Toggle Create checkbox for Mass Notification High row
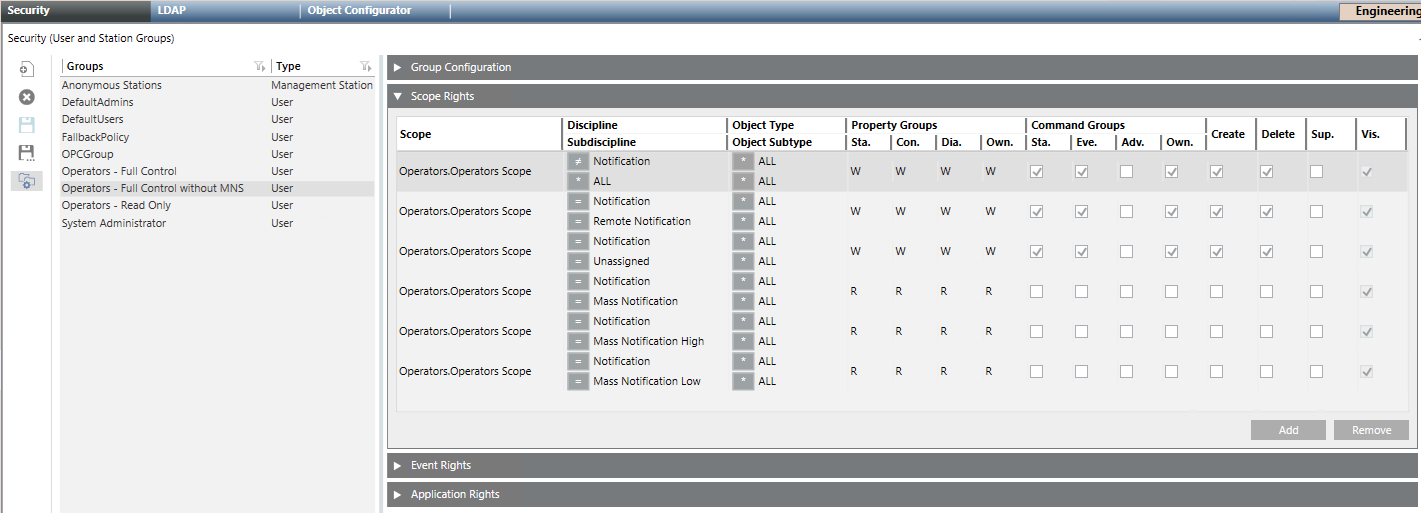1425x515 pixels. pyautogui.click(x=1216, y=331)
